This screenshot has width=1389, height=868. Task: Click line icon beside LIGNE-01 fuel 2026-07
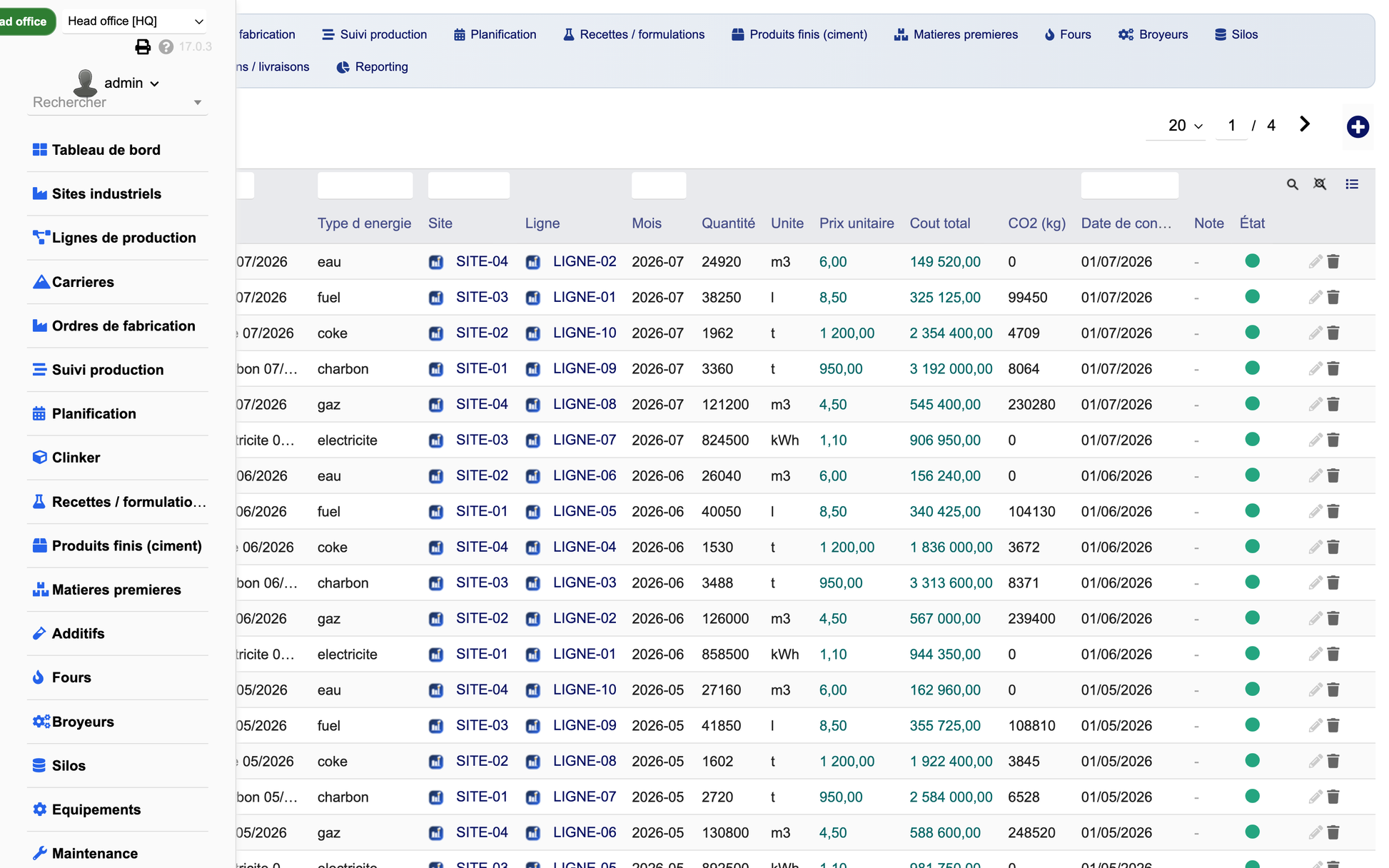pos(533,298)
